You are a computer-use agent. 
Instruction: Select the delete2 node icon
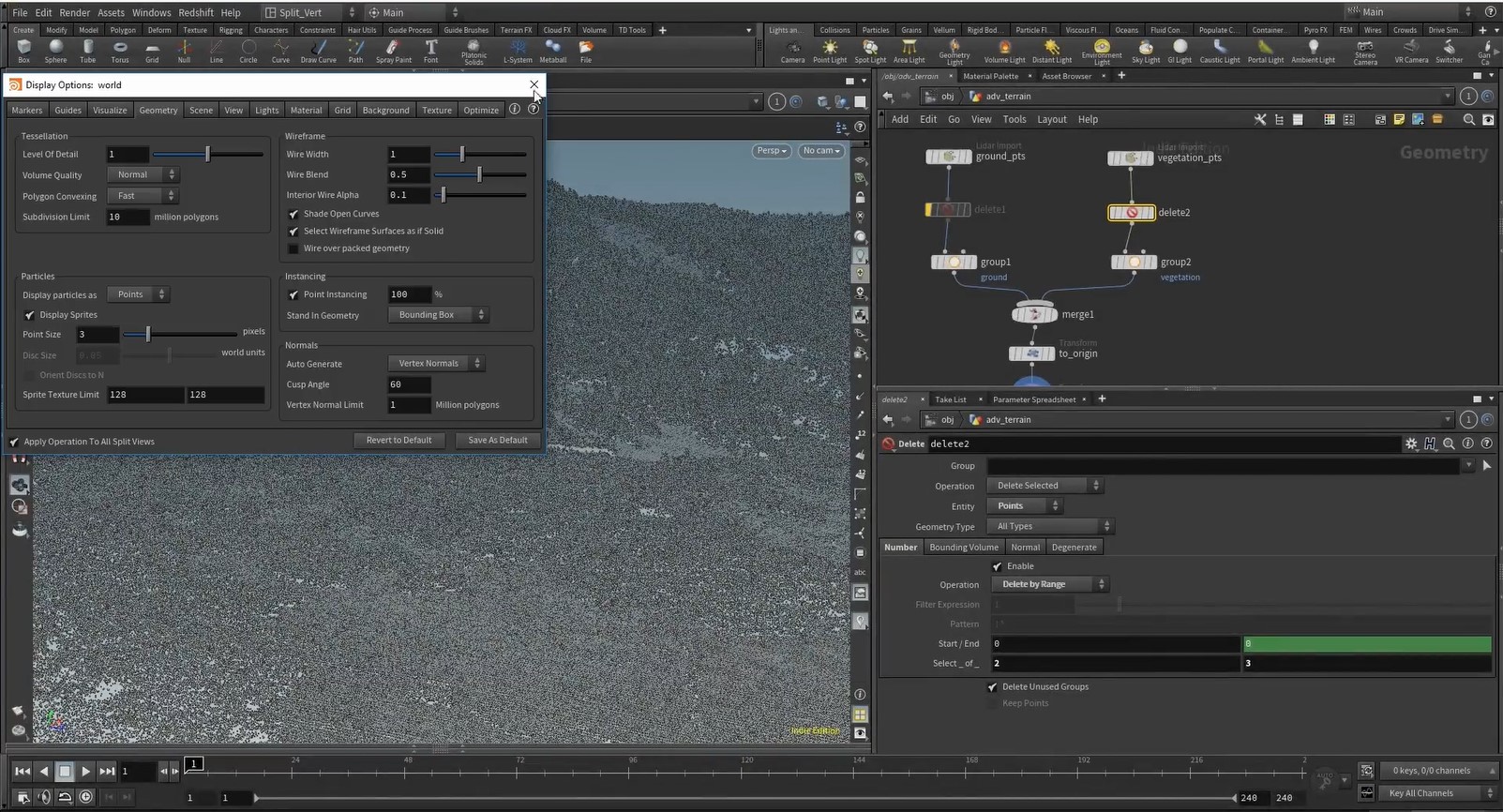[1131, 213]
